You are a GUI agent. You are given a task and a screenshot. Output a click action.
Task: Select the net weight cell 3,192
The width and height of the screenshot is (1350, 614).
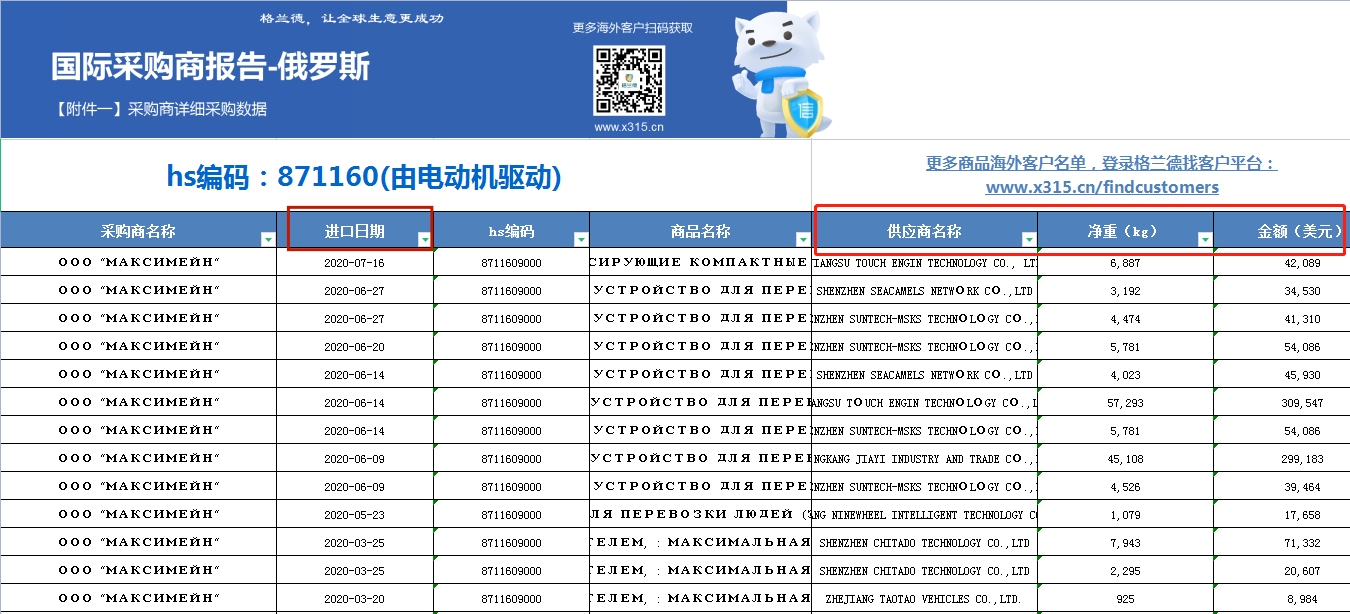click(x=1126, y=291)
